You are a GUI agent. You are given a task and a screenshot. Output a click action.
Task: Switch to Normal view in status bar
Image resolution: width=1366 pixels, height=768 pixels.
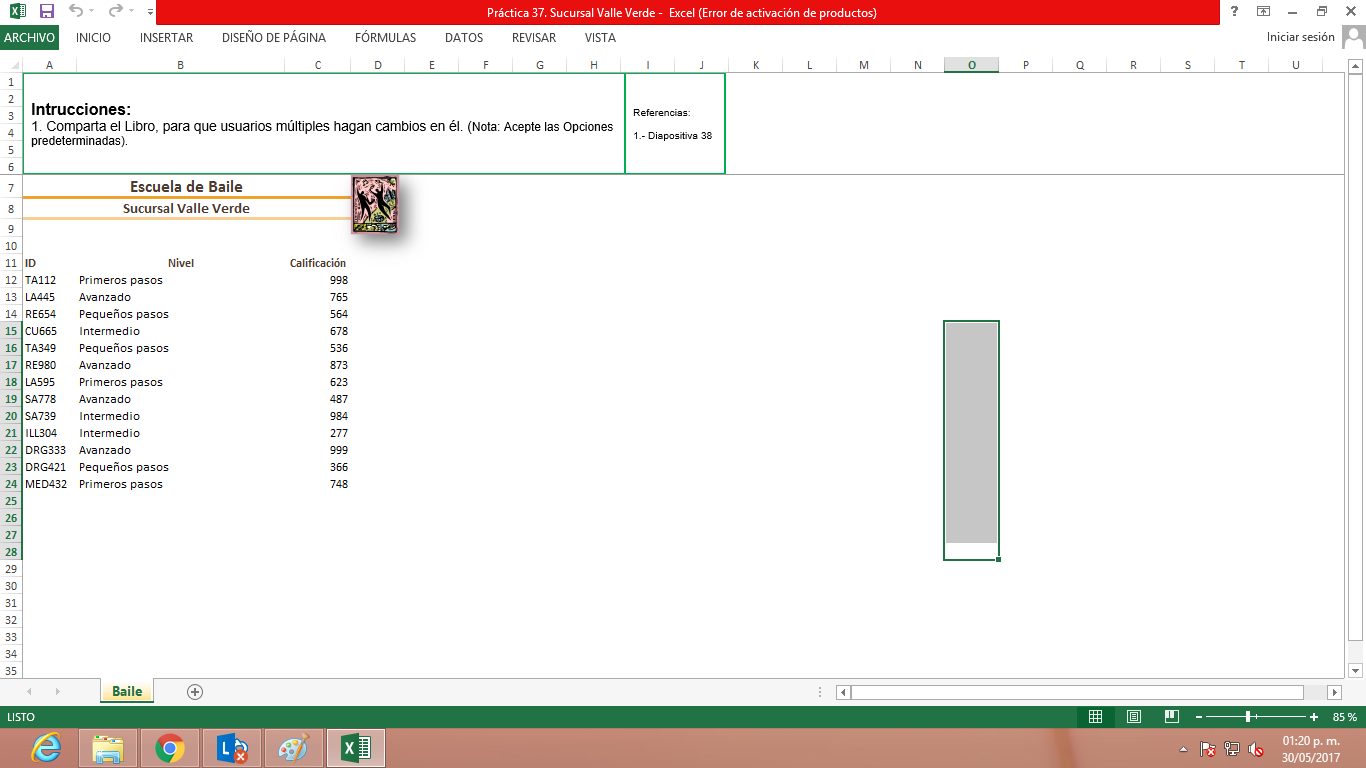pos(1095,717)
